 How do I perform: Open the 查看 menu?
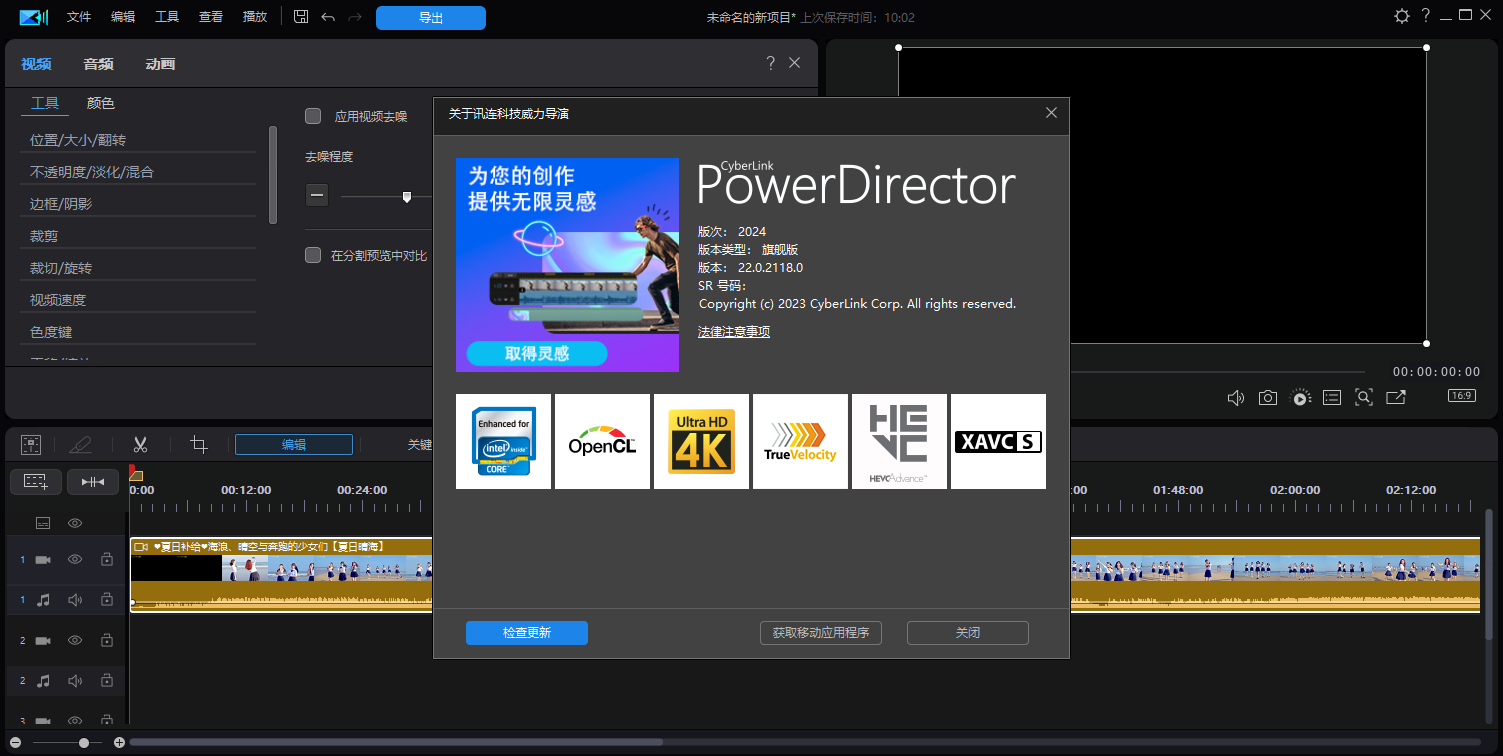coord(211,17)
